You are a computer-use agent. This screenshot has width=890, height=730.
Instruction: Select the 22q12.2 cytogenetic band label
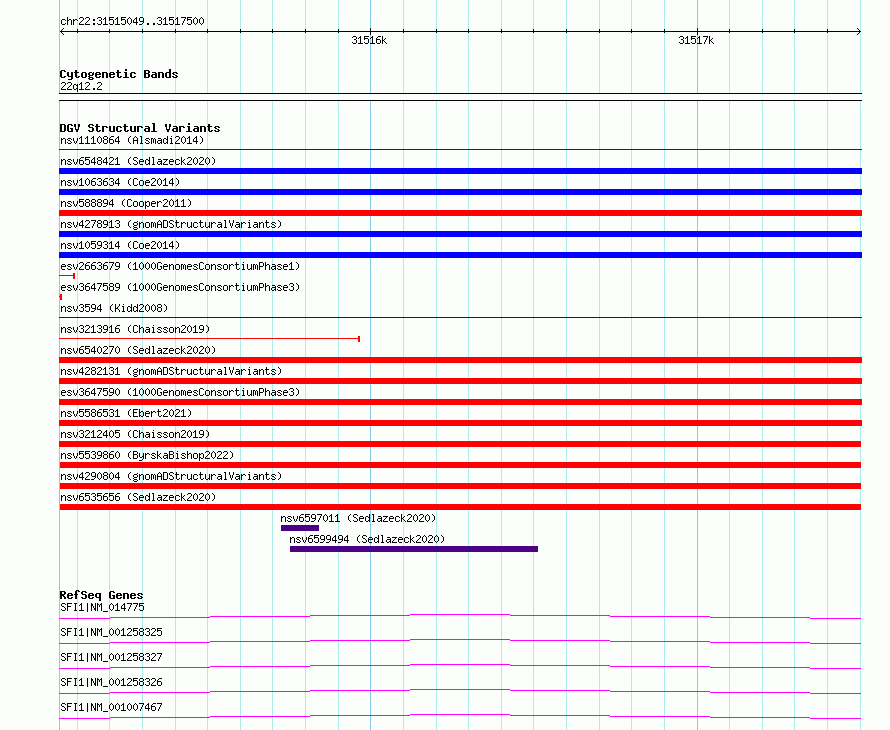[81, 86]
